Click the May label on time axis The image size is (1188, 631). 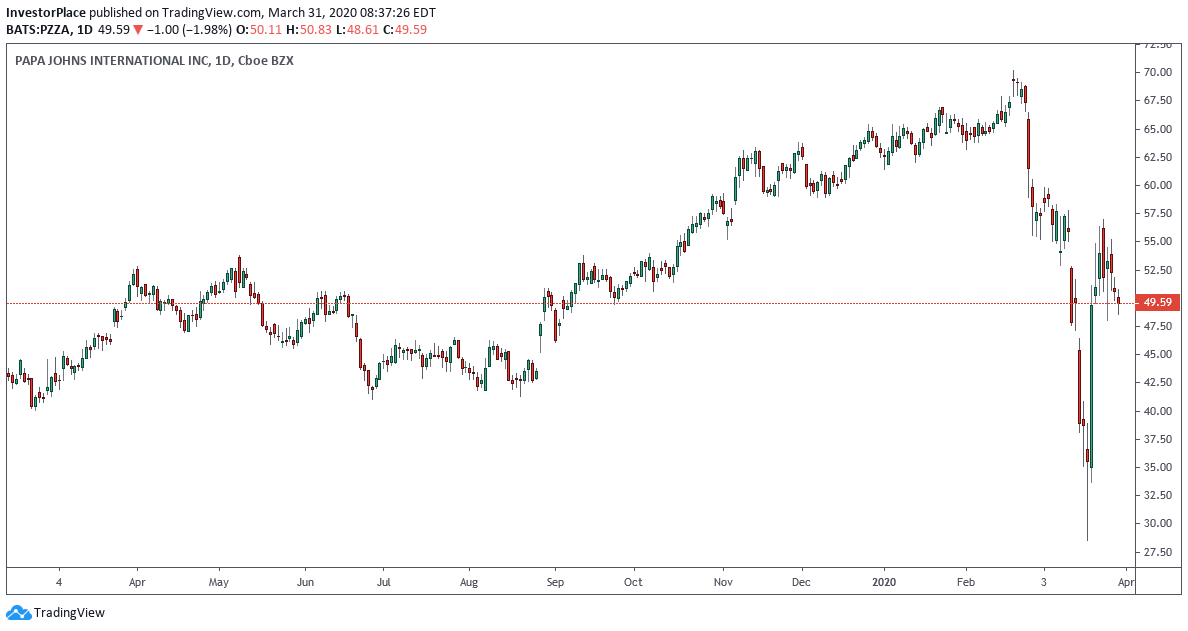tap(219, 583)
